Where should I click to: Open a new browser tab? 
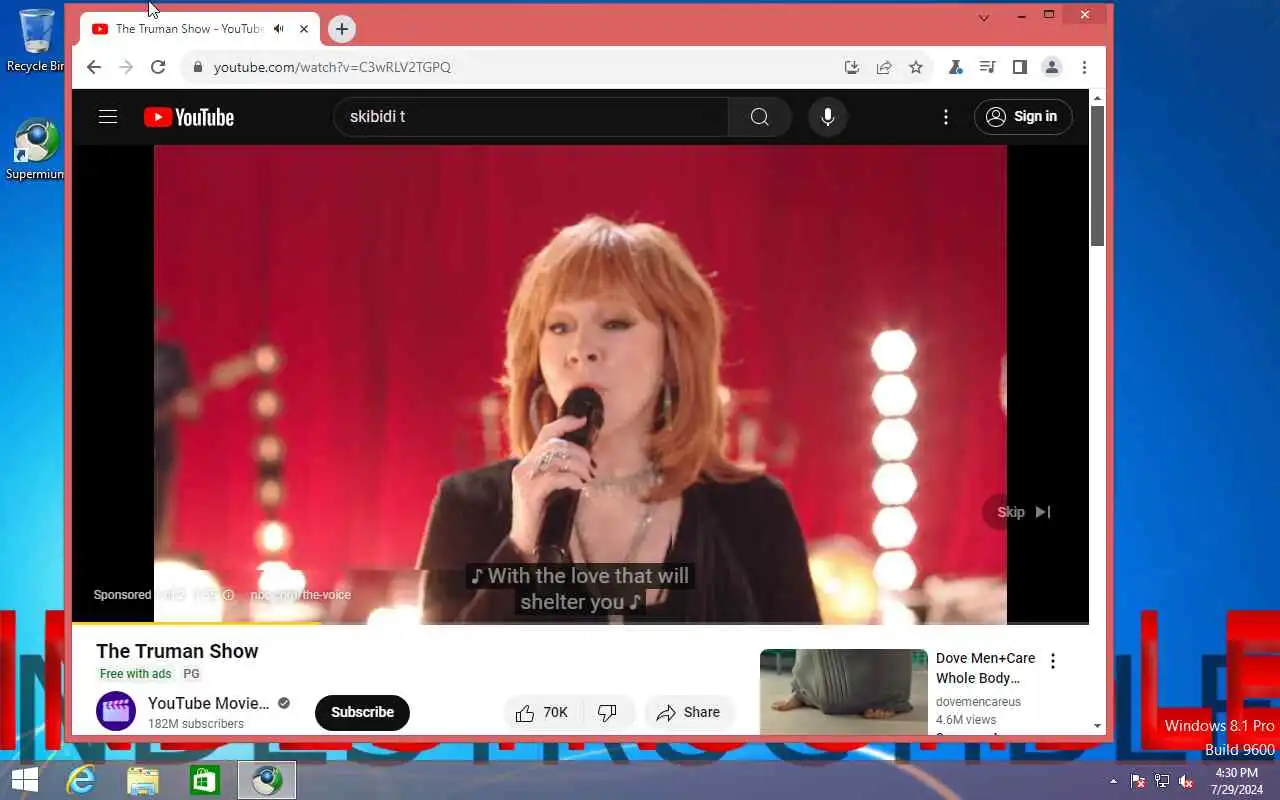pyautogui.click(x=342, y=29)
